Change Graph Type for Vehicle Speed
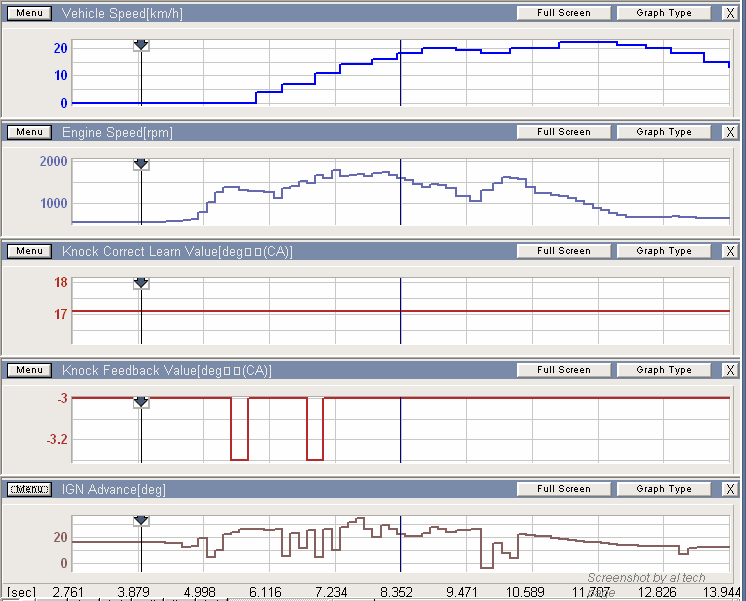Image resolution: width=746 pixels, height=601 pixels. pos(664,13)
